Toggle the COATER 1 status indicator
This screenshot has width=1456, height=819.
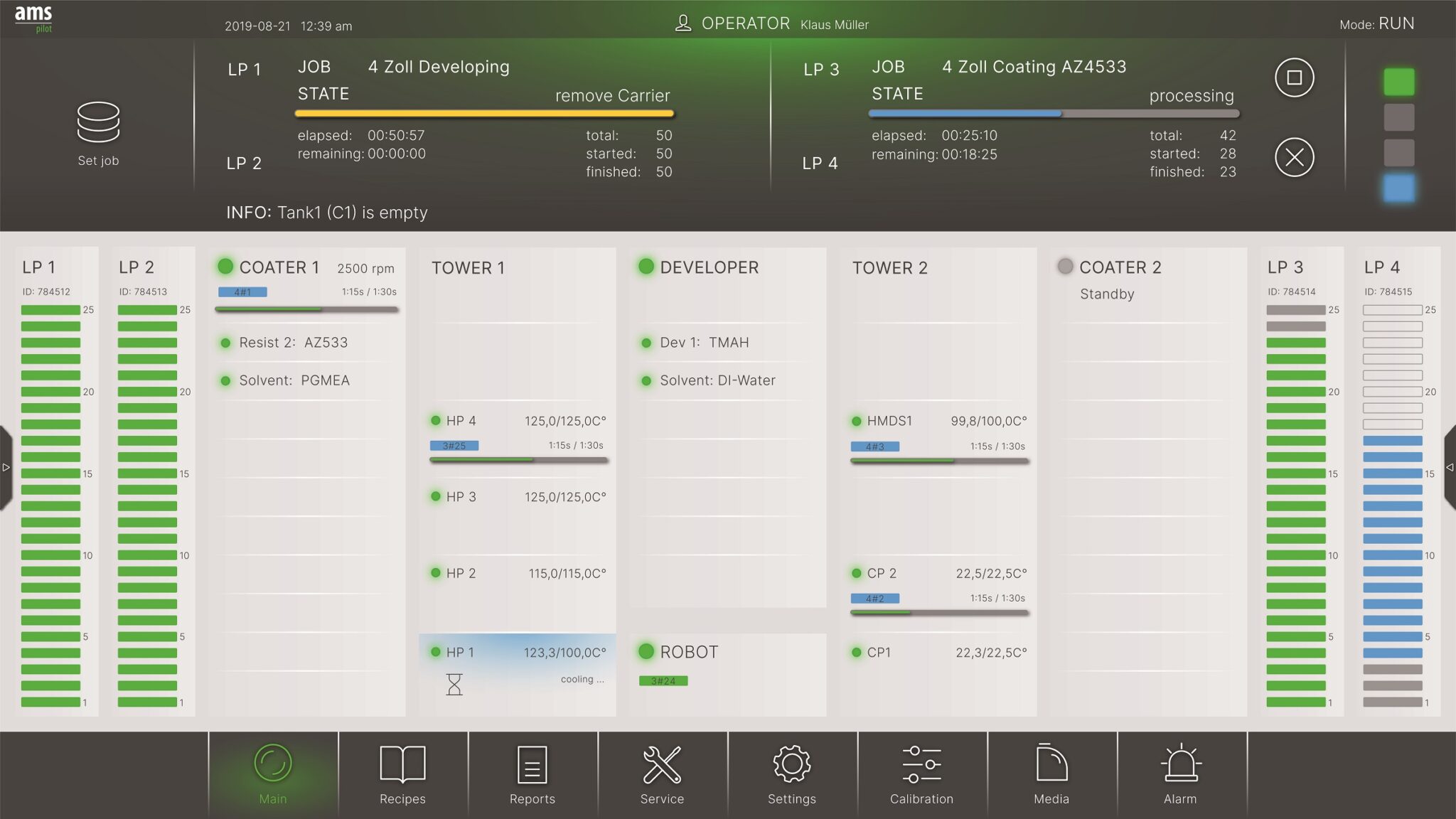pos(226,267)
